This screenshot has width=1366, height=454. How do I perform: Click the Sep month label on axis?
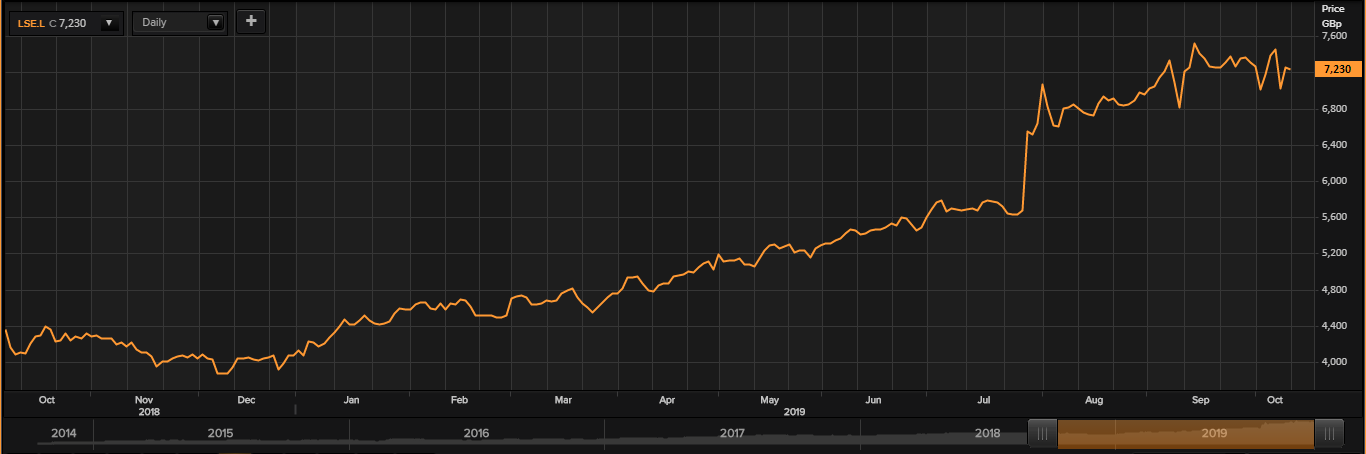pos(1200,400)
